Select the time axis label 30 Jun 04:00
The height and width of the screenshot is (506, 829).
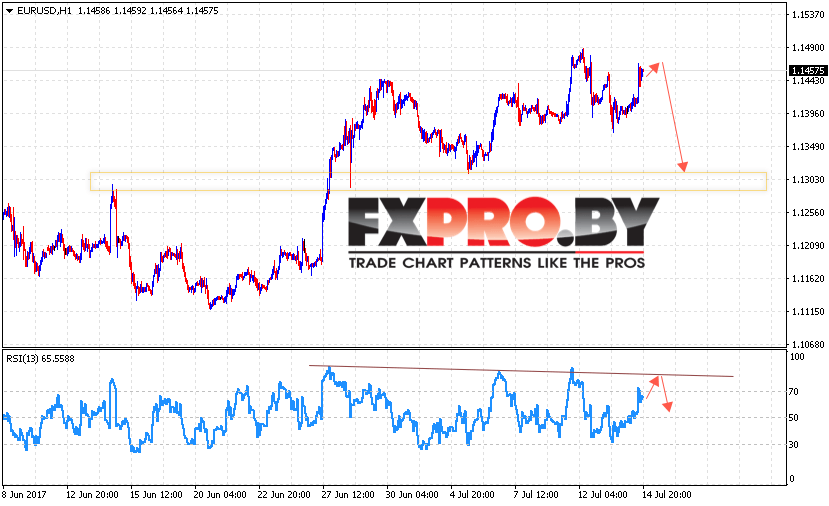click(412, 495)
